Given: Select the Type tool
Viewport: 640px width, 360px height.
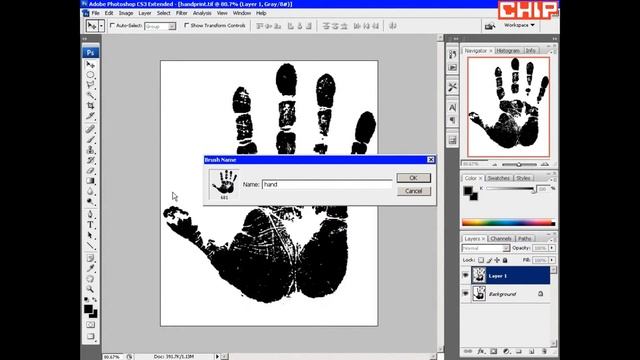Looking at the screenshot, I should click(x=90, y=224).
